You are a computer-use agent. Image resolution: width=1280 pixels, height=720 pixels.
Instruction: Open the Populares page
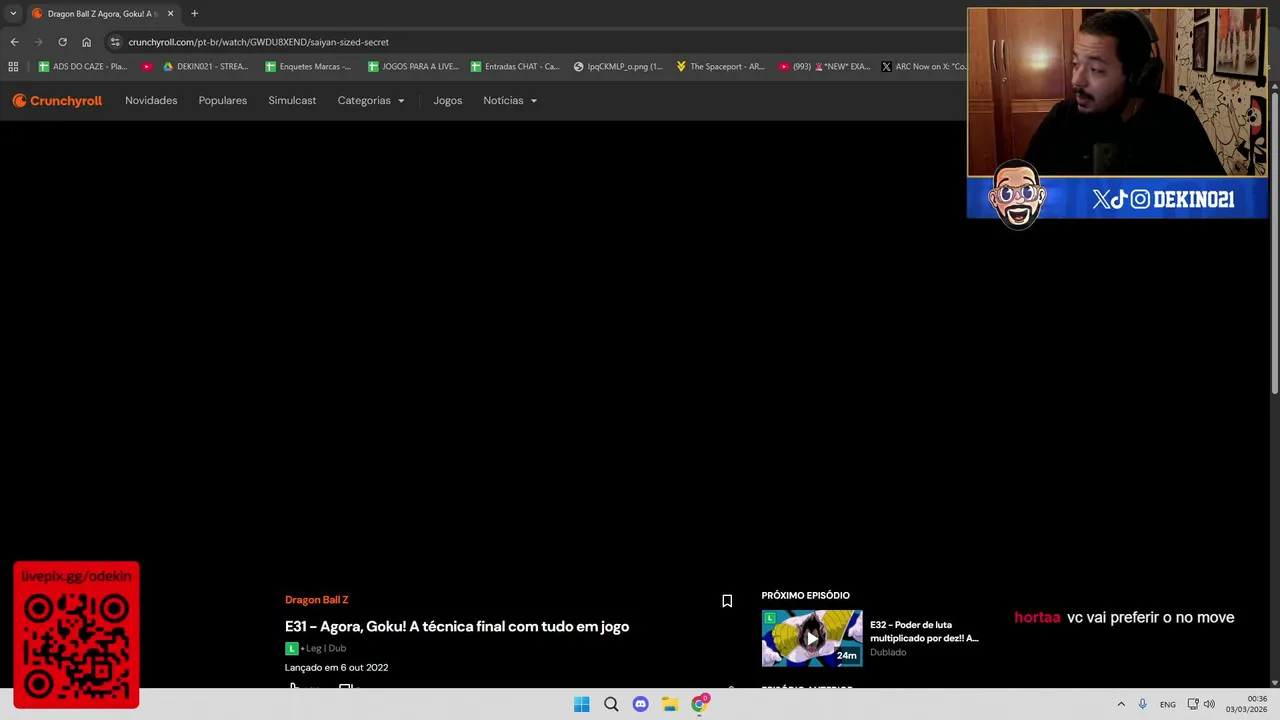[222, 100]
